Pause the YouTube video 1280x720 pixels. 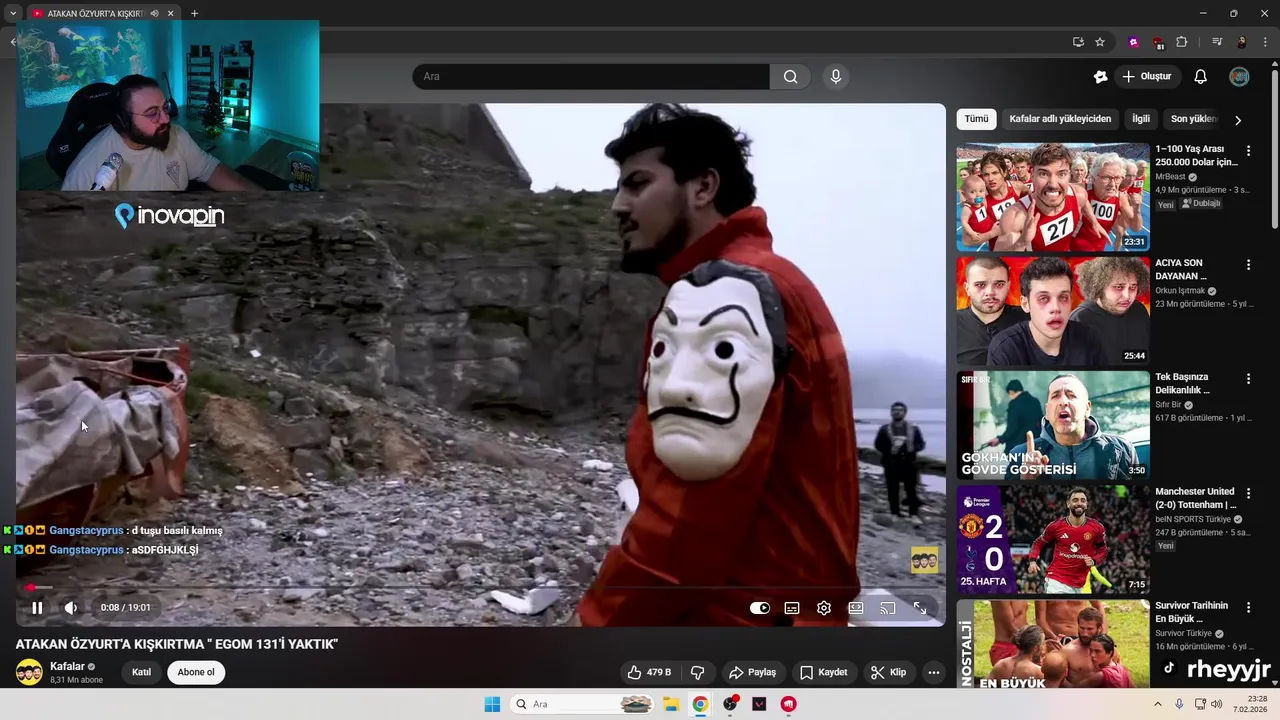pos(37,608)
